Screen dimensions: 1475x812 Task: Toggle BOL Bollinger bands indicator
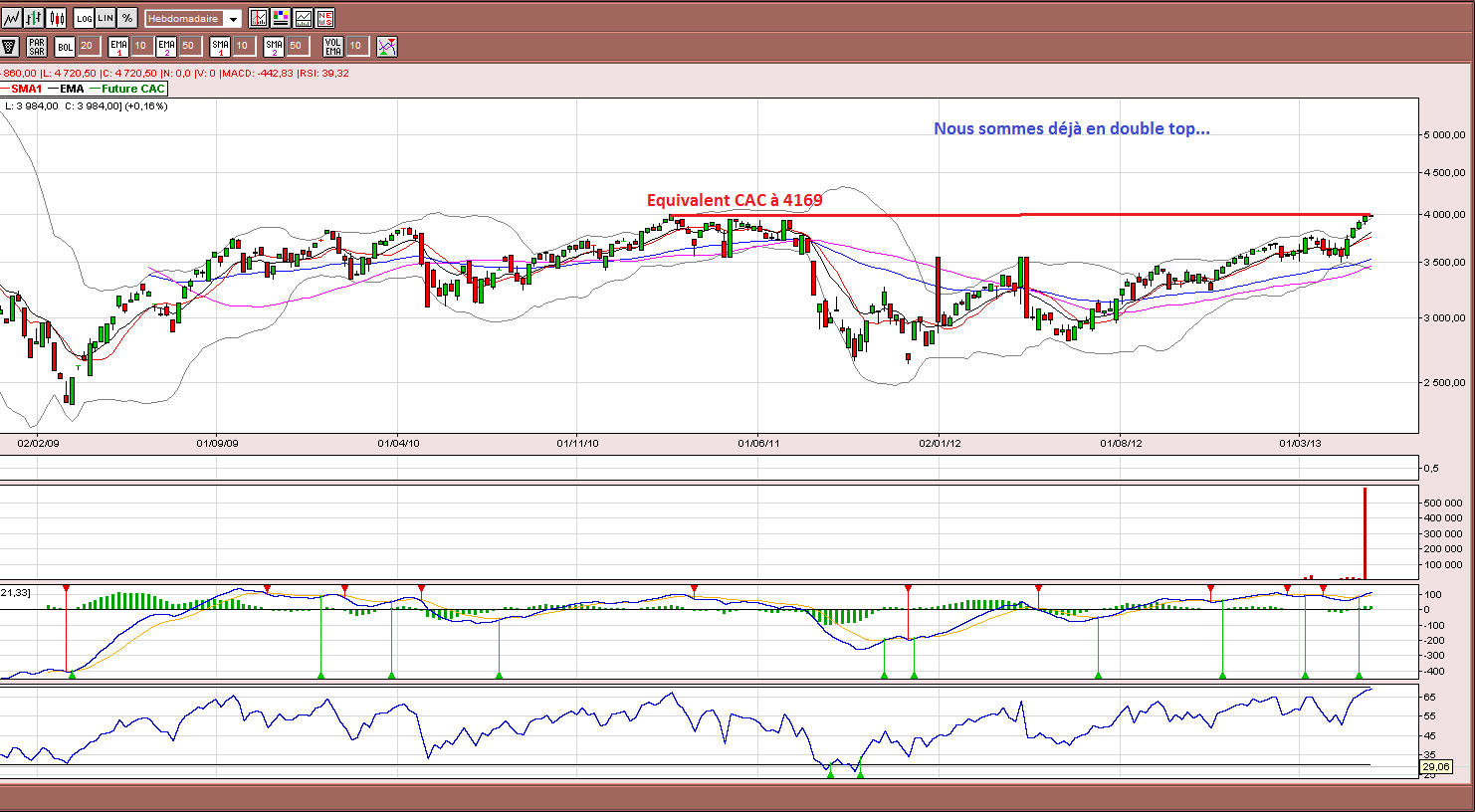tap(65, 46)
